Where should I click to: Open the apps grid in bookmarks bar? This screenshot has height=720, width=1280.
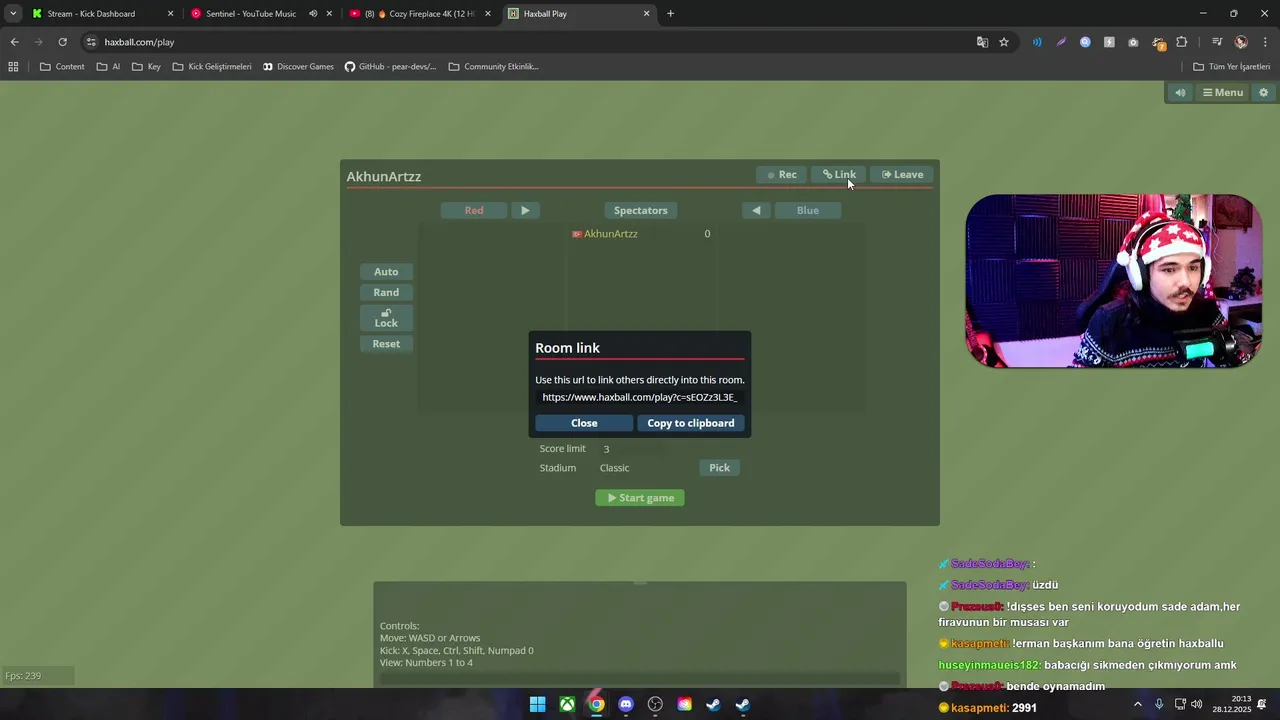coord(13,66)
